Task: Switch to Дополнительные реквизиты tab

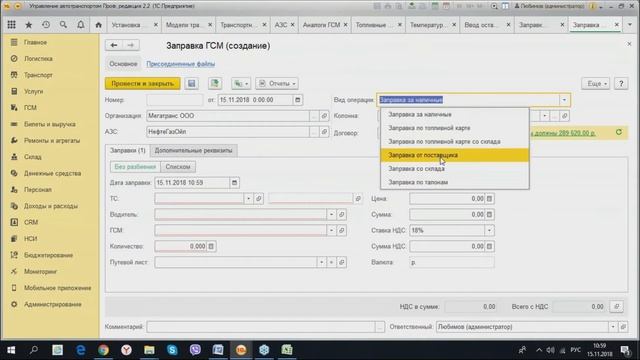Action: click(x=193, y=151)
